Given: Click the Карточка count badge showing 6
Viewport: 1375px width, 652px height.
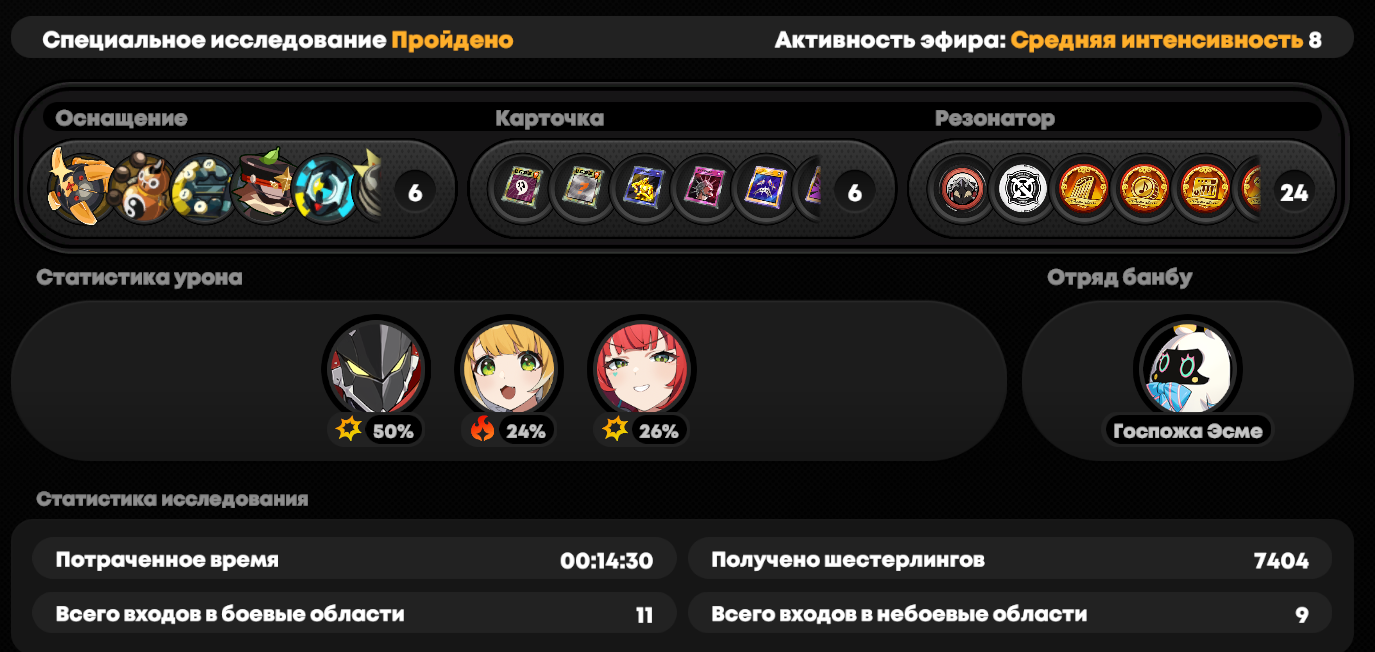Looking at the screenshot, I should tap(854, 192).
